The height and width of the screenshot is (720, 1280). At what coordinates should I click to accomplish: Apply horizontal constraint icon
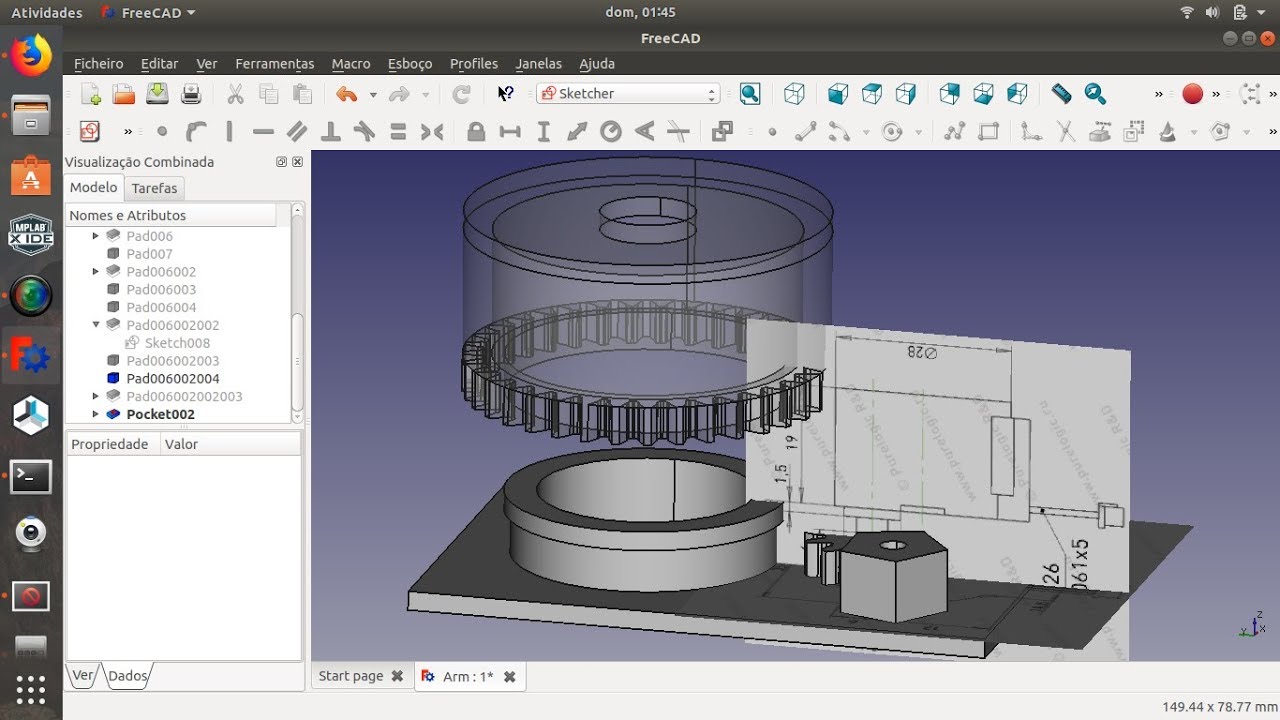click(x=263, y=131)
